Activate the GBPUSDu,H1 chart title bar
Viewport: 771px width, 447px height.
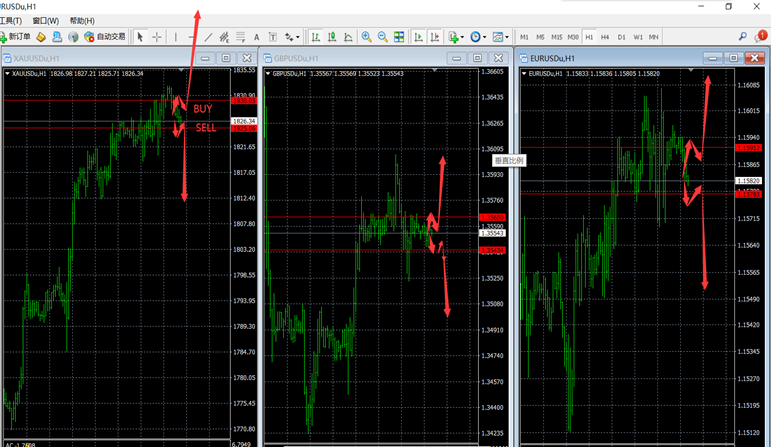tap(340, 58)
